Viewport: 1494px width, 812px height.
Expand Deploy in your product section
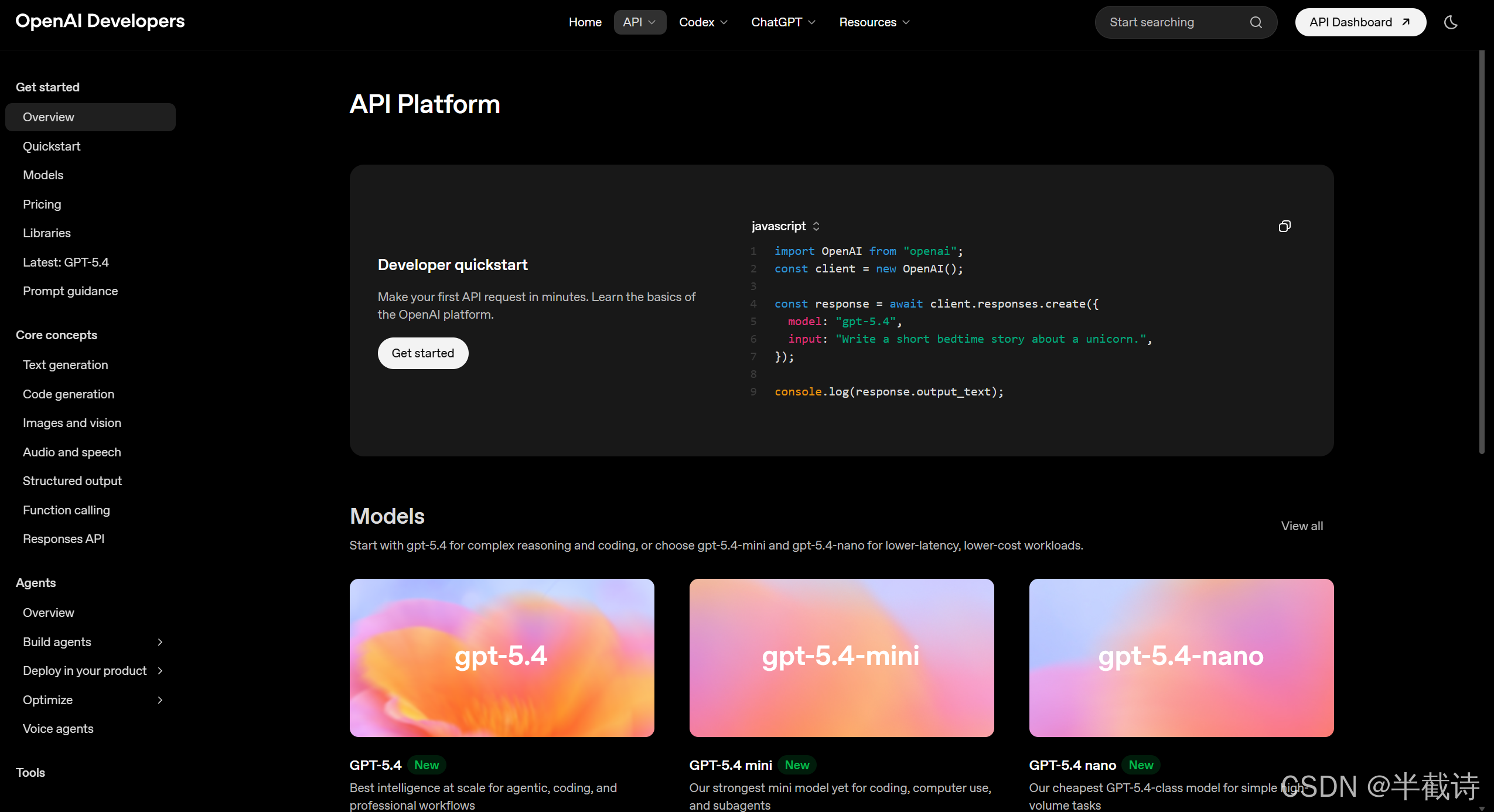pos(160,671)
